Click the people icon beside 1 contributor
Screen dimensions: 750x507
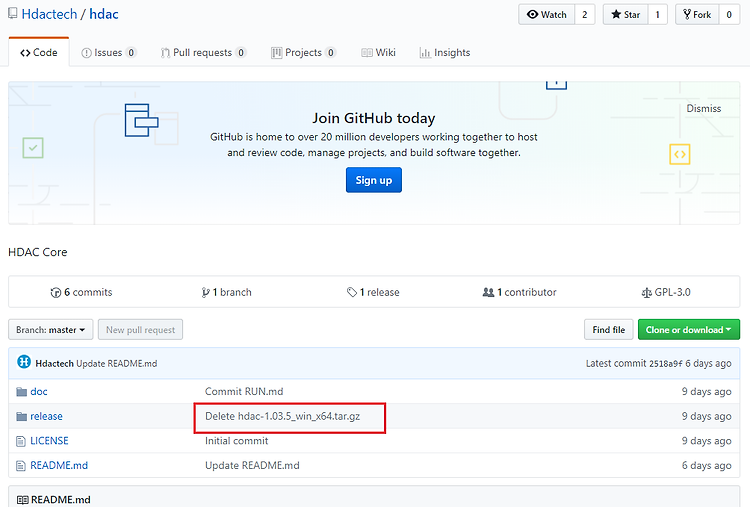coord(488,292)
